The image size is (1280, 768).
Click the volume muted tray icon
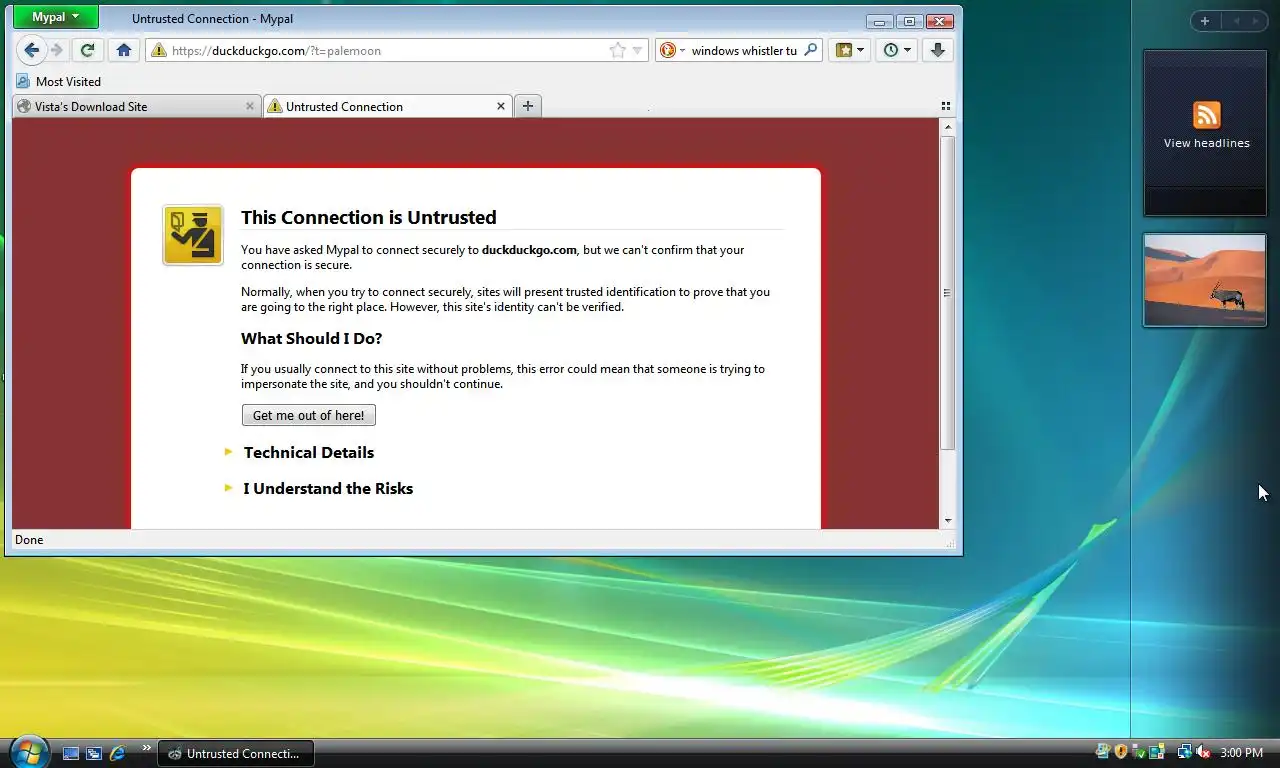click(x=1203, y=752)
